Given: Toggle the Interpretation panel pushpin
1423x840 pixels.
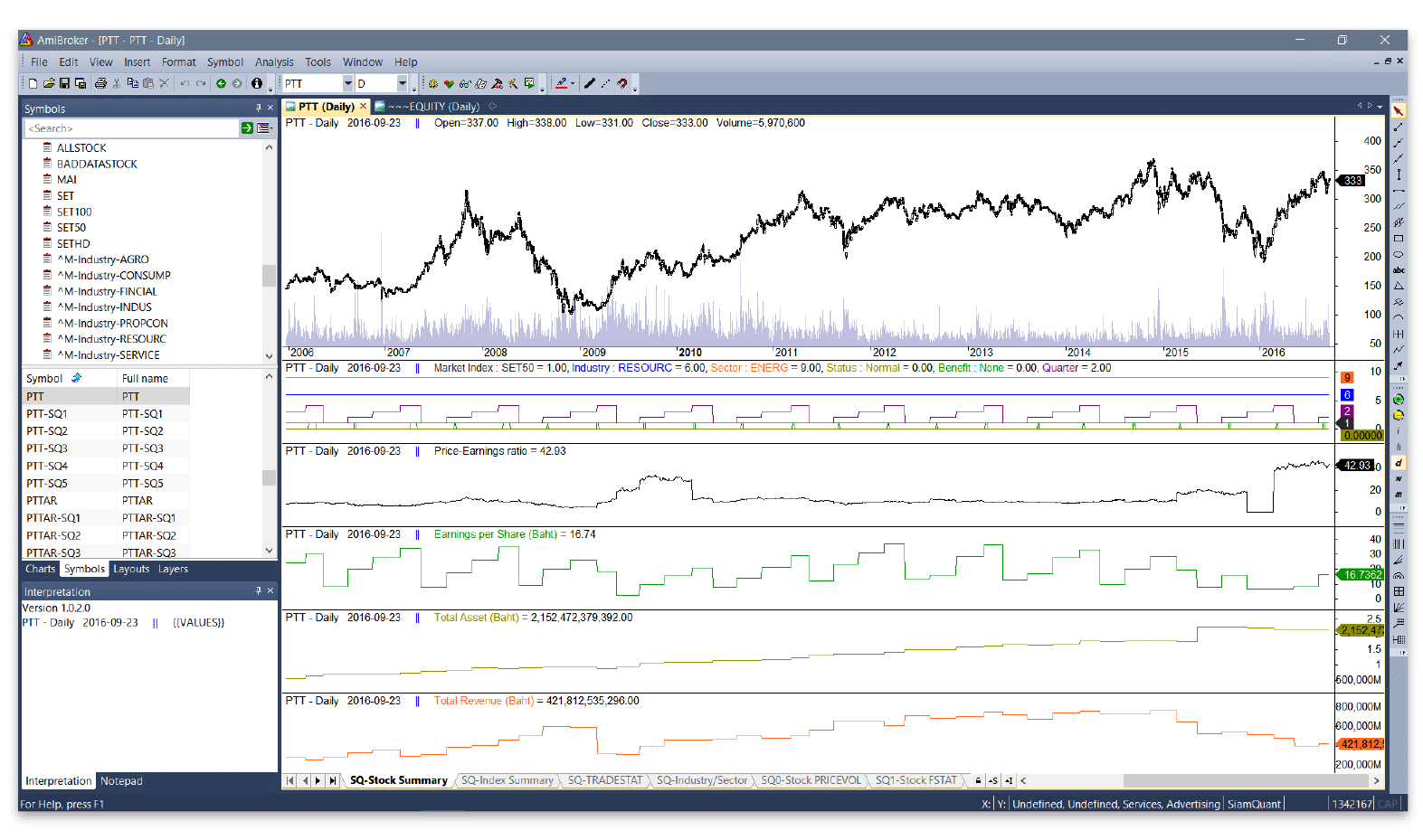Looking at the screenshot, I should pos(258,591).
